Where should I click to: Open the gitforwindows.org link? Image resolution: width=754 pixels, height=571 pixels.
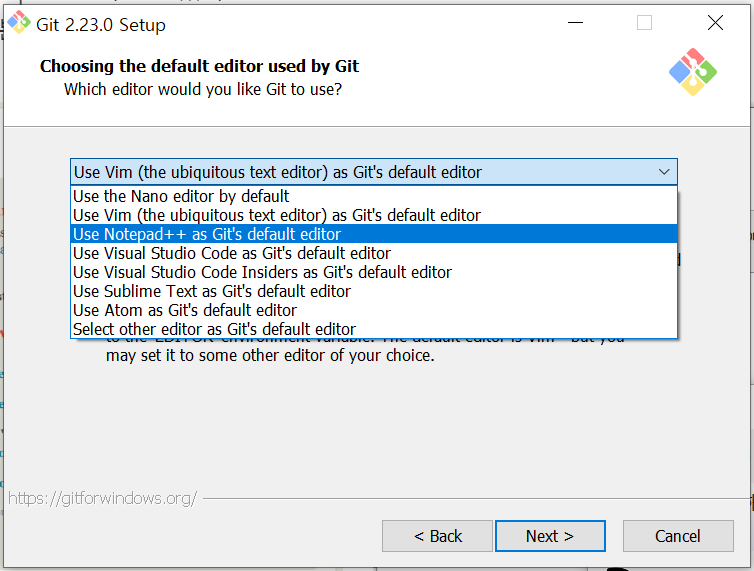pos(102,498)
